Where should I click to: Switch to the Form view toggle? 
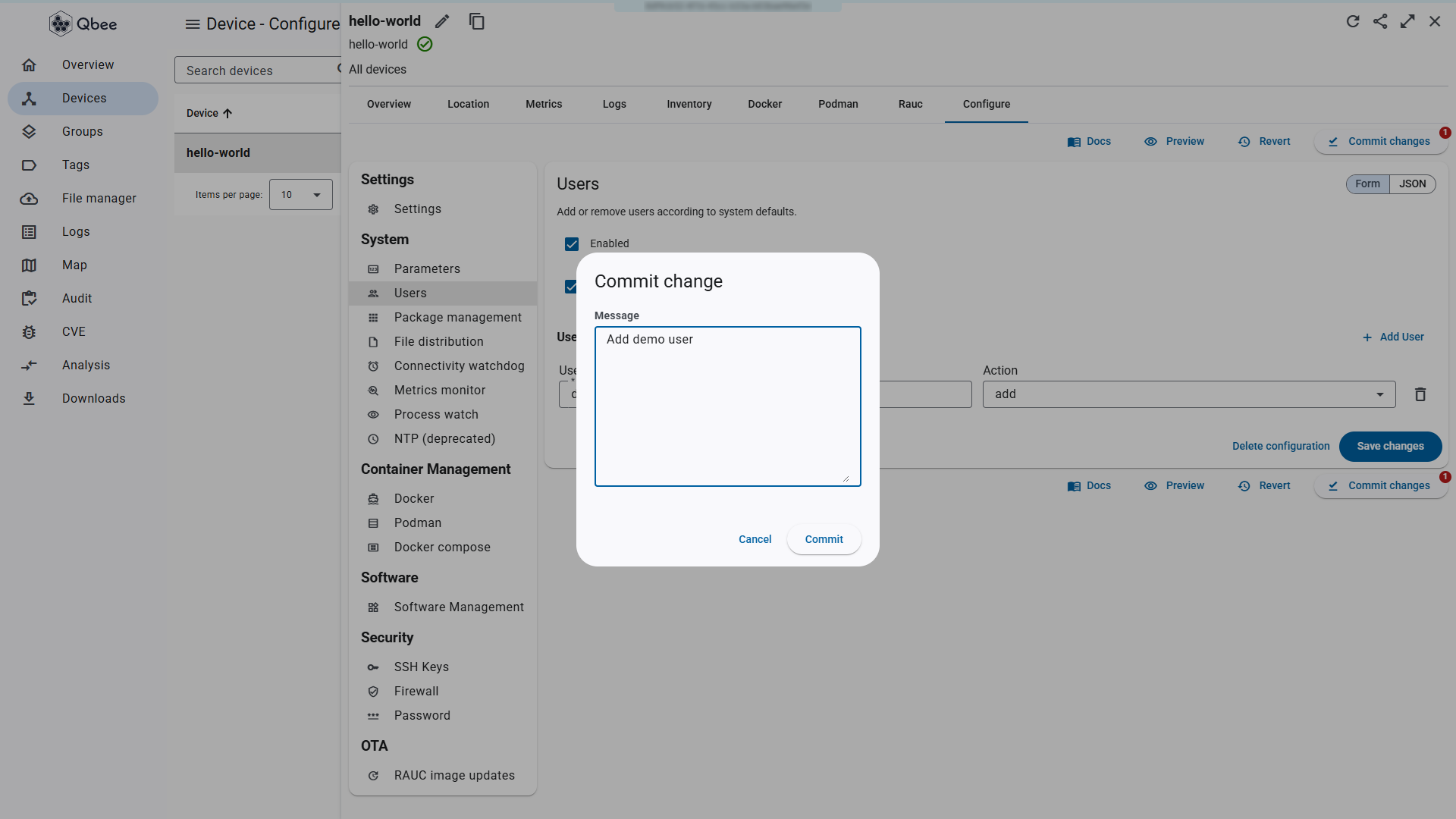pos(1368,184)
